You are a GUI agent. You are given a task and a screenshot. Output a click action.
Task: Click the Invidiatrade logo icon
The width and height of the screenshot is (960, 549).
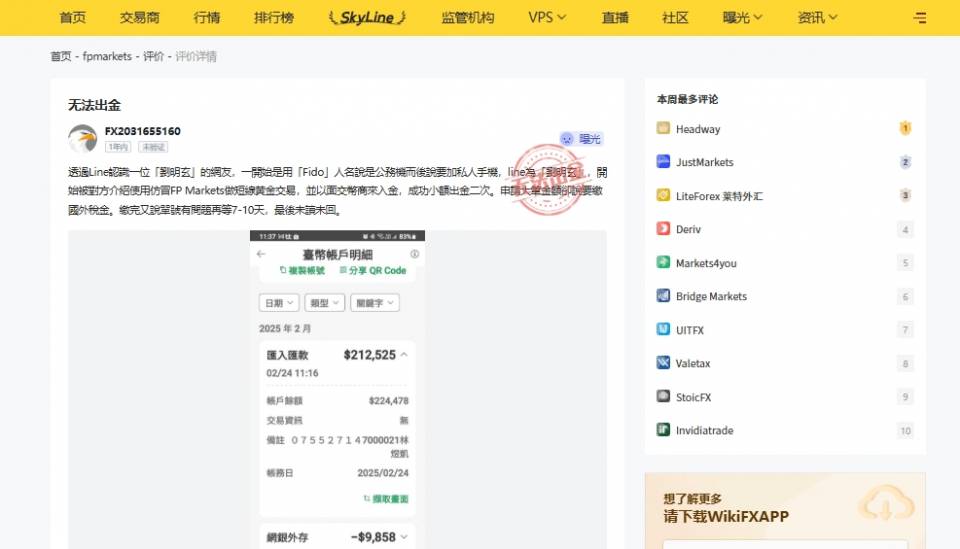click(x=663, y=429)
